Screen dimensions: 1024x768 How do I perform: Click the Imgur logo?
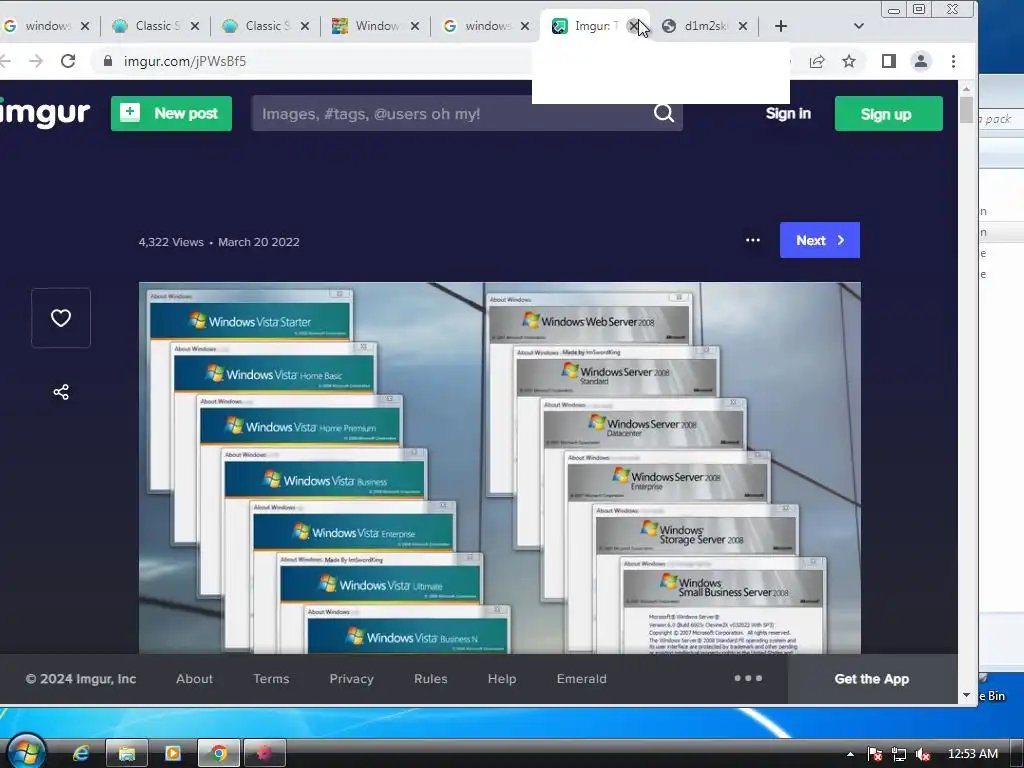pyautogui.click(x=44, y=113)
